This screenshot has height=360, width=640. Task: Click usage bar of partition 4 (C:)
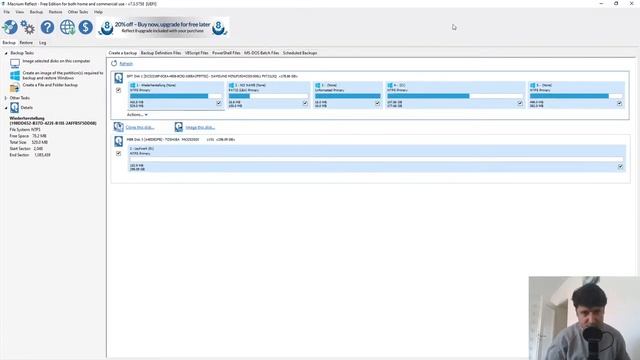455,96
